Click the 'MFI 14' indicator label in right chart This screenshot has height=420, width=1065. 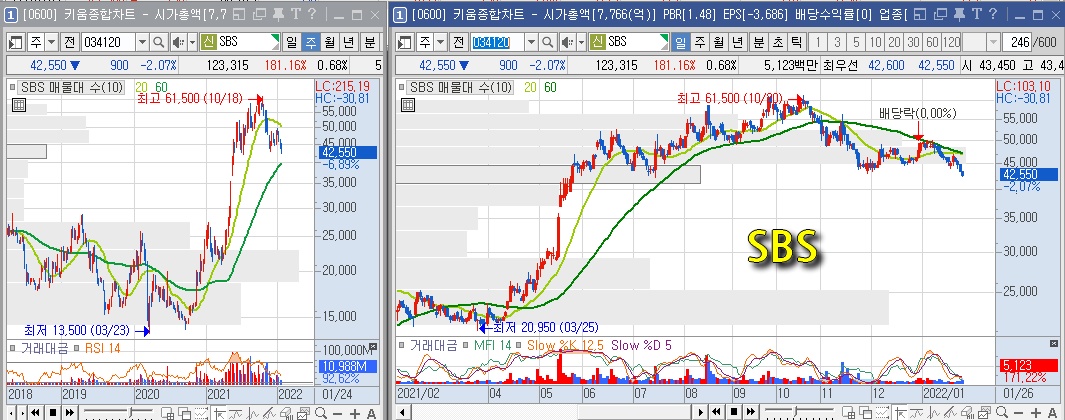[x=493, y=345]
